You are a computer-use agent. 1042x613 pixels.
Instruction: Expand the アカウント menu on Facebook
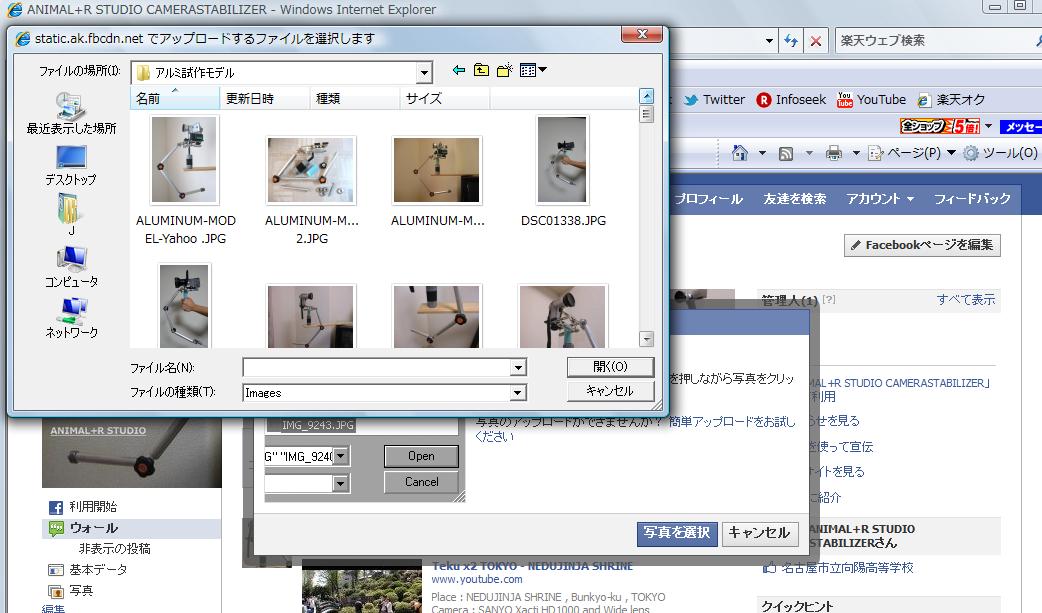pos(880,199)
